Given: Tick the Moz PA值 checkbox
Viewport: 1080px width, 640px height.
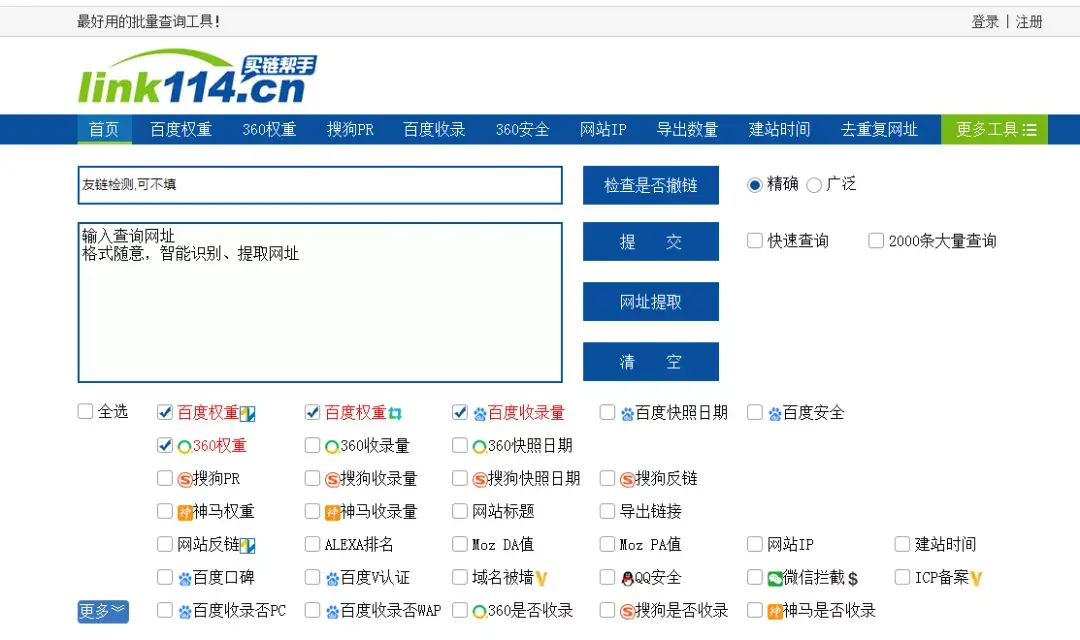Looking at the screenshot, I should tap(608, 544).
